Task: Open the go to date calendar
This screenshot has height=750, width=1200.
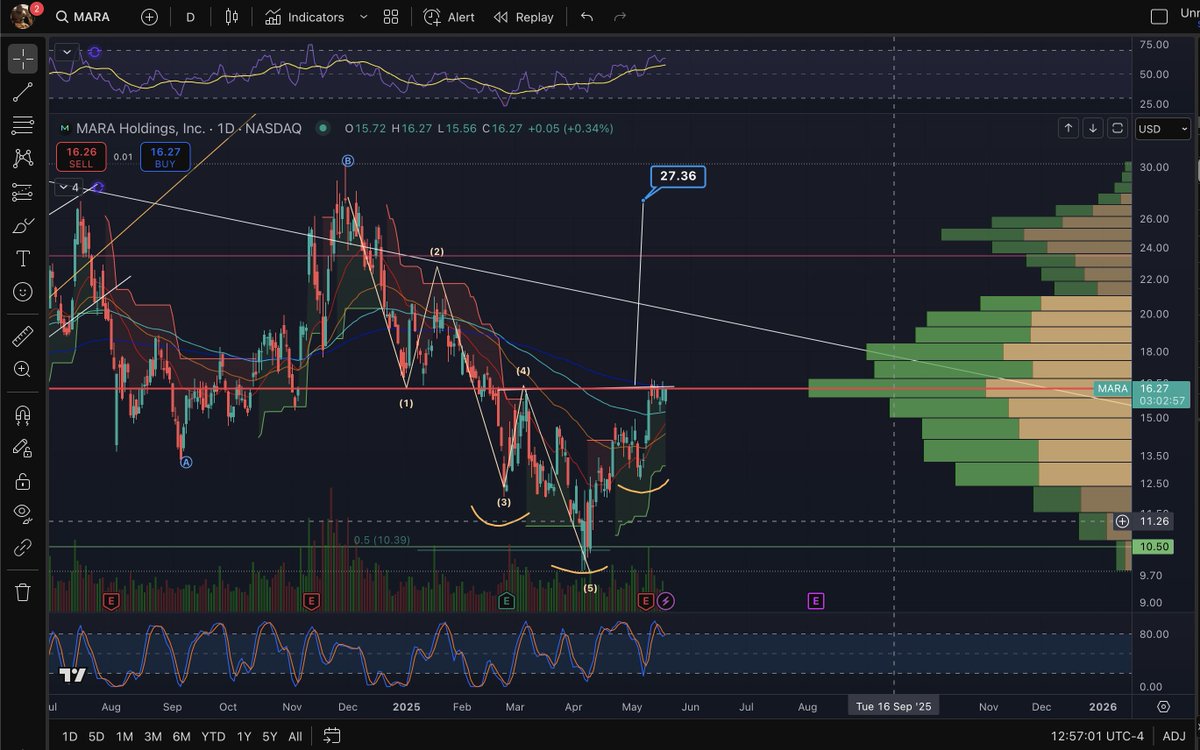Action: click(332, 737)
